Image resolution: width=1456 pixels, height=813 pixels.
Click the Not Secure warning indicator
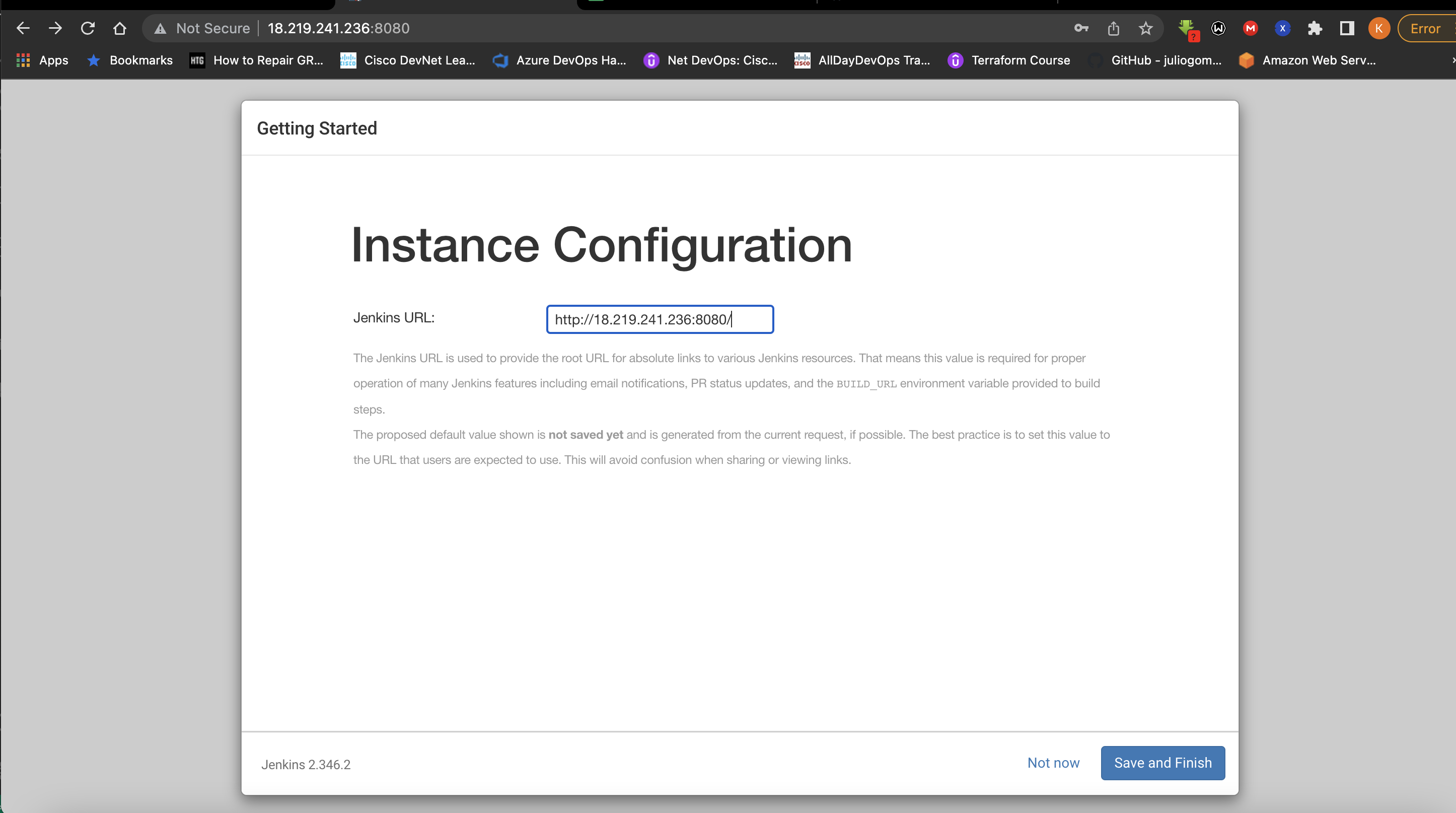point(201,28)
